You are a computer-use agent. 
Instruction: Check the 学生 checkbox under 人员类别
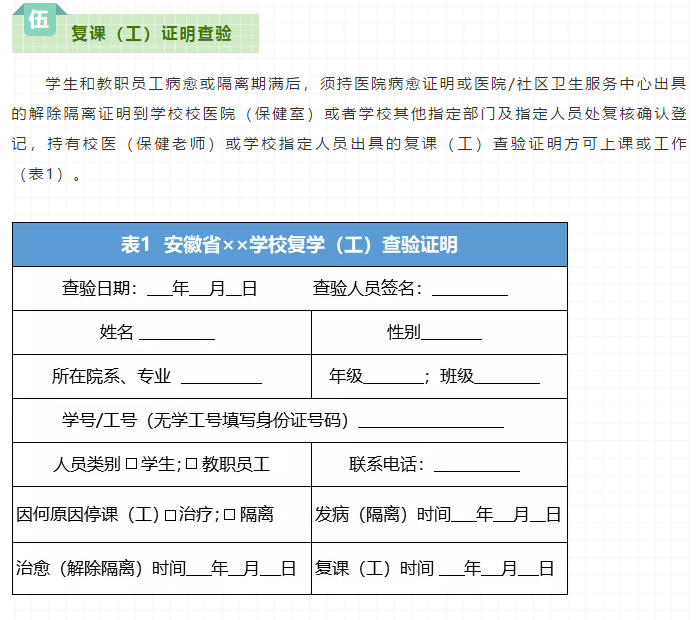coord(131,464)
